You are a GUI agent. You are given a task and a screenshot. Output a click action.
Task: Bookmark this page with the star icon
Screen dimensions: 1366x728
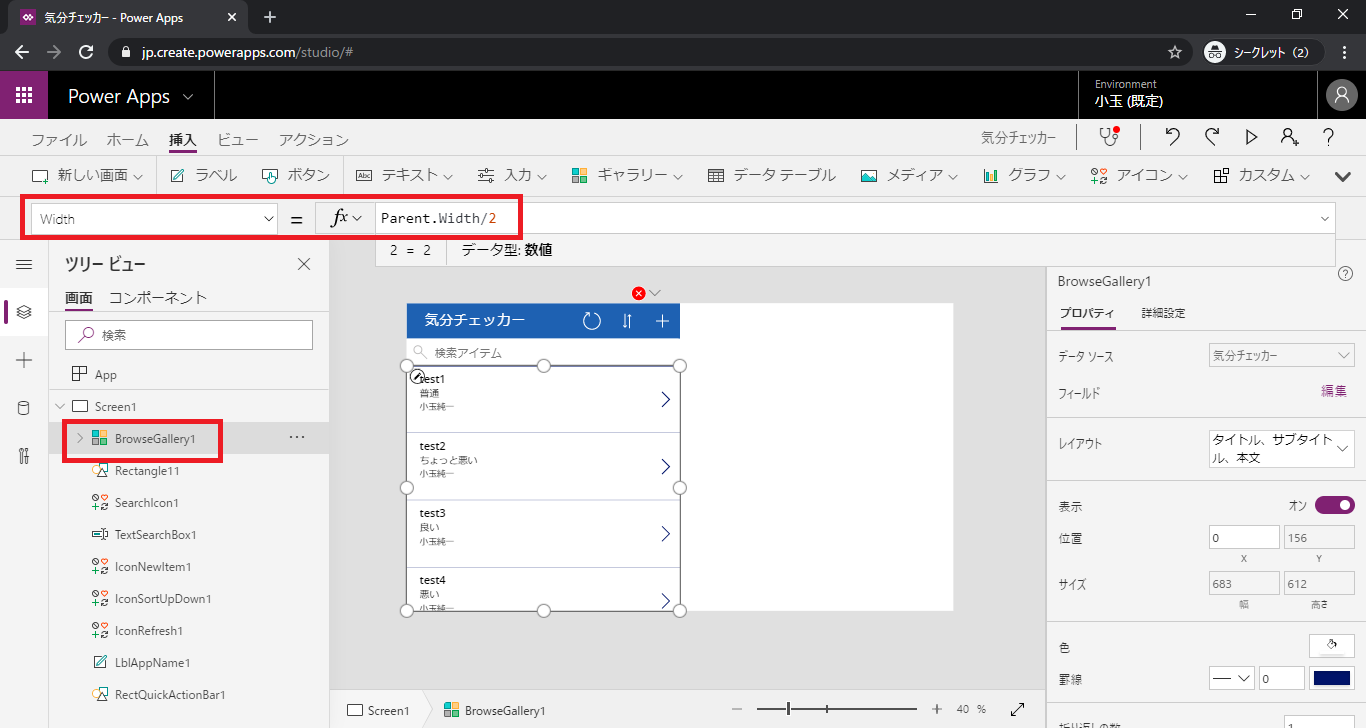pyautogui.click(x=1175, y=52)
